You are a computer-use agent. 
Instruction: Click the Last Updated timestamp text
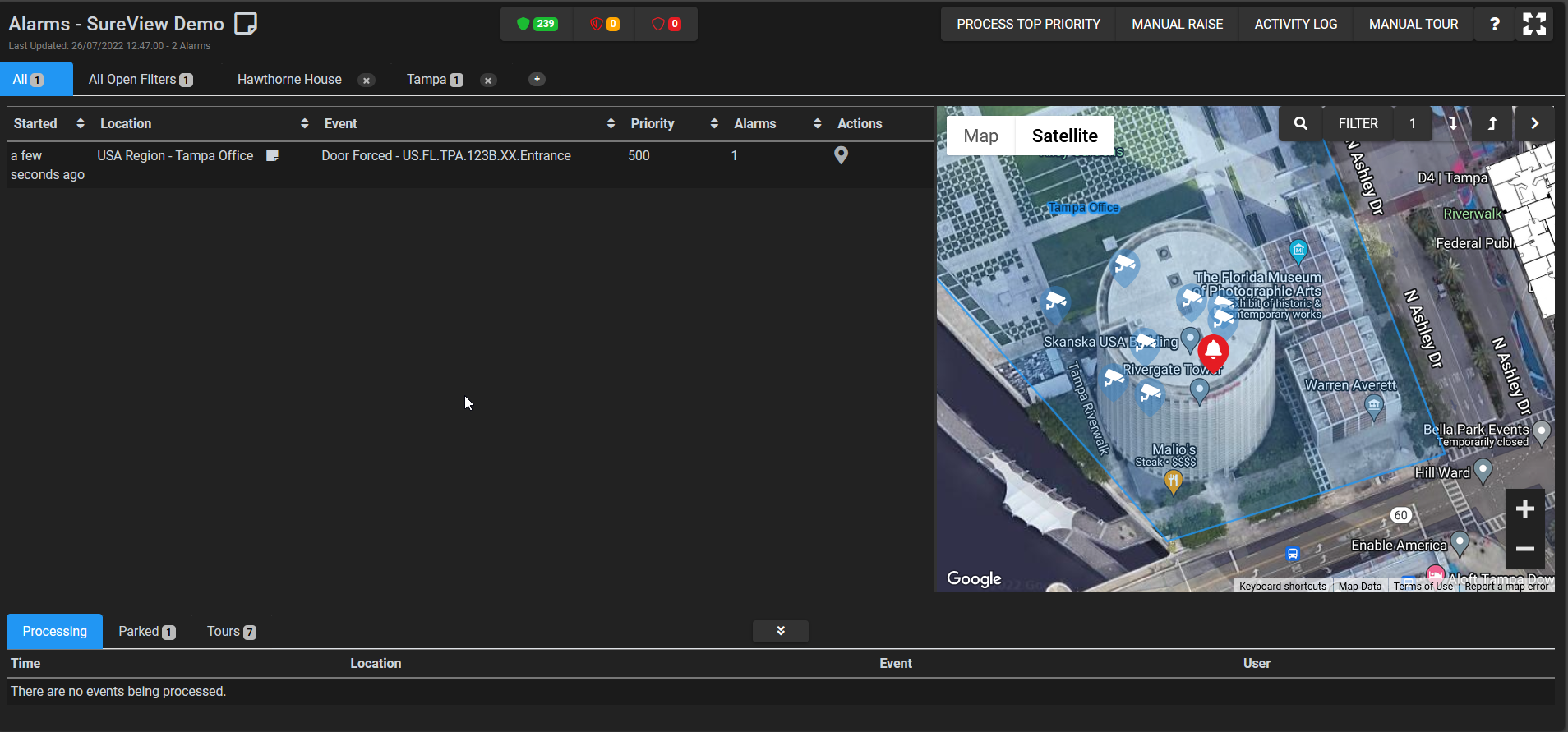109,46
